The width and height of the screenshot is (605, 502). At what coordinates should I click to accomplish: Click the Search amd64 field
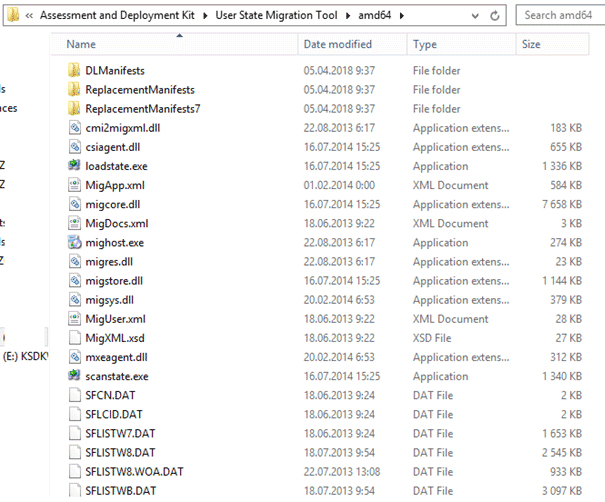click(x=560, y=15)
